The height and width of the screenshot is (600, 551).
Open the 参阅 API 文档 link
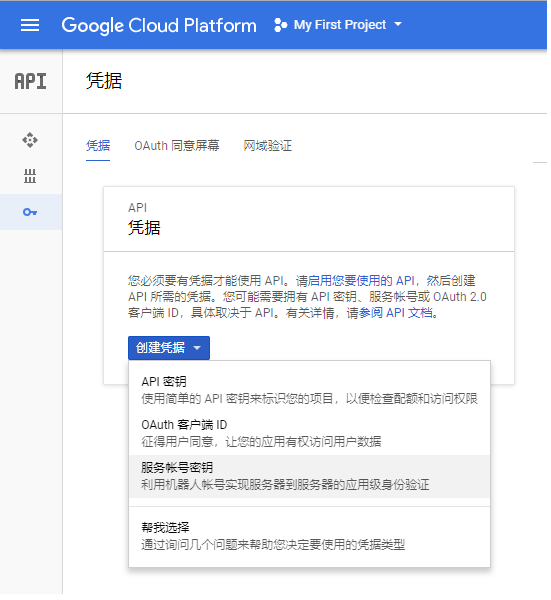click(x=396, y=313)
